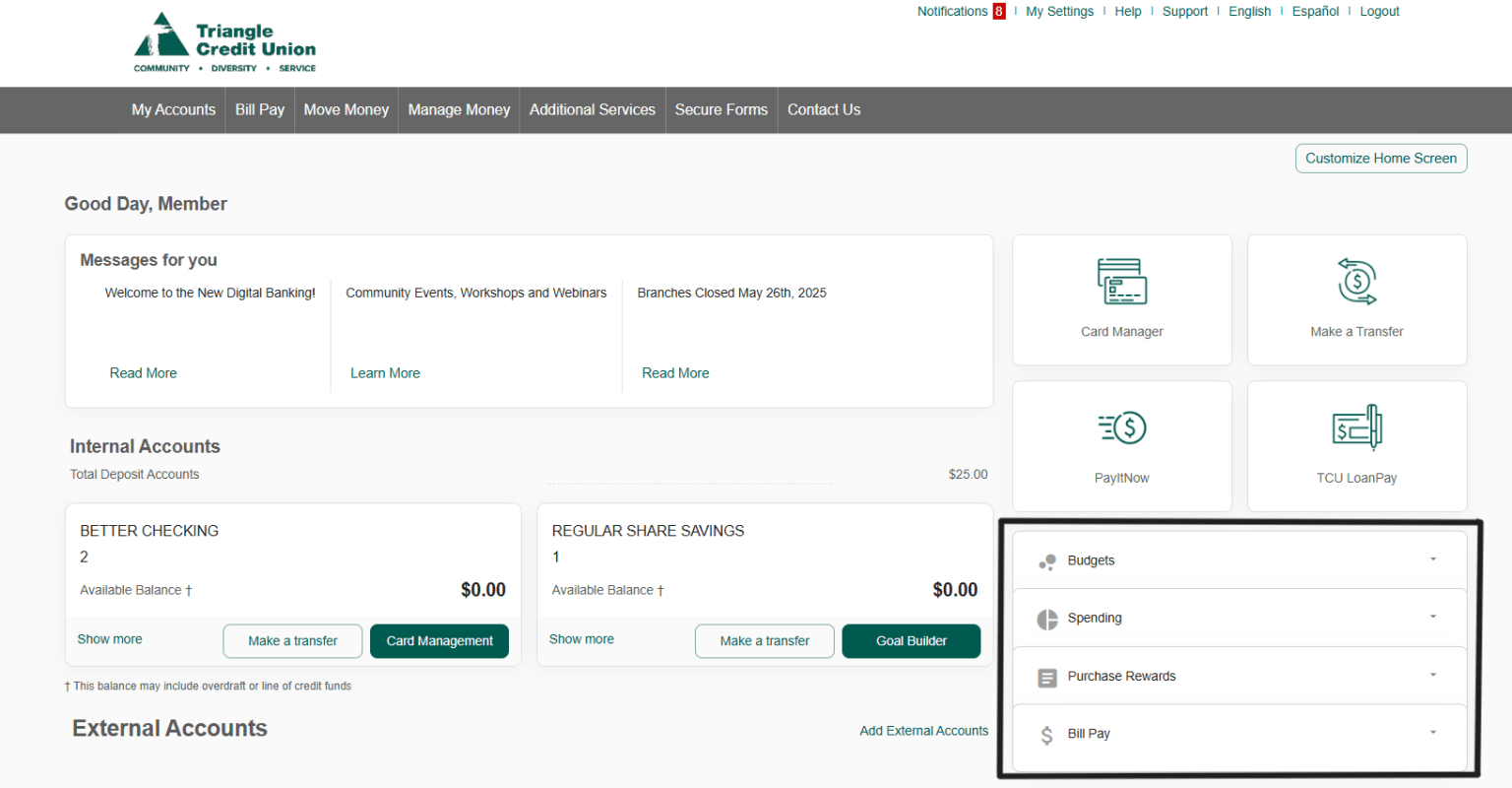1512x788 pixels.
Task: Click Add External Accounts link
Action: click(x=923, y=730)
